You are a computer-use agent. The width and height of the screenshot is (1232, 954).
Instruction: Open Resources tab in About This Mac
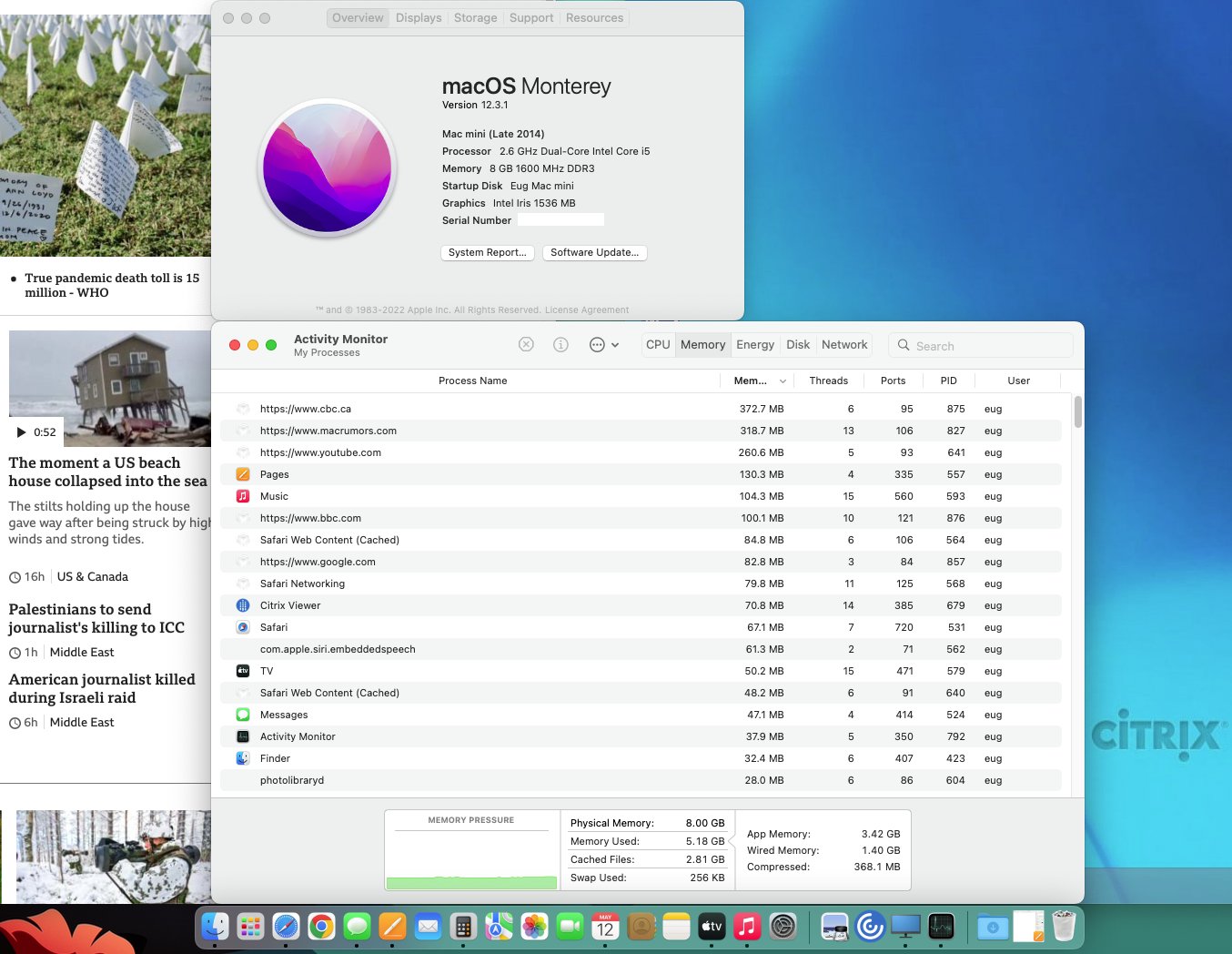tap(594, 18)
